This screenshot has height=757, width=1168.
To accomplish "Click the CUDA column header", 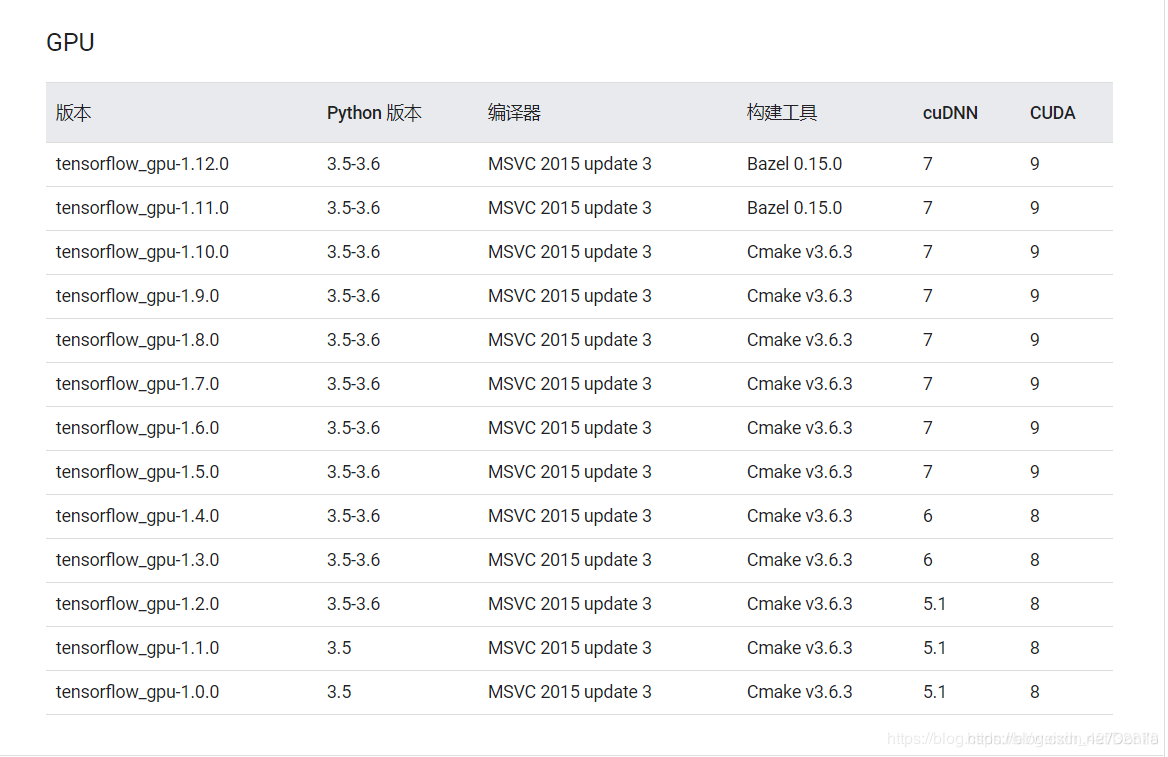I will [1052, 113].
